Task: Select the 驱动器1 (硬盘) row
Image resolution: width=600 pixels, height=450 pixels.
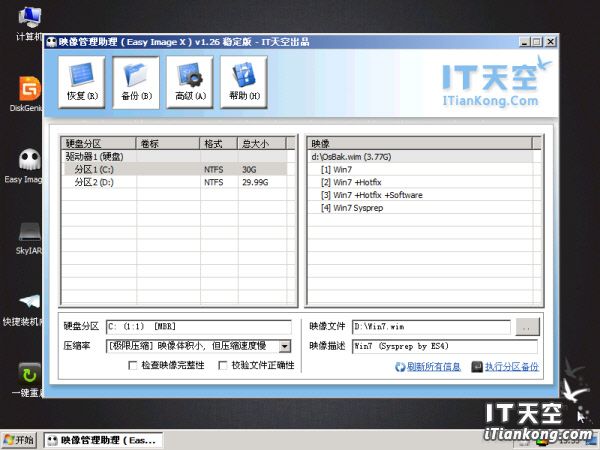Action: click(x=174, y=157)
